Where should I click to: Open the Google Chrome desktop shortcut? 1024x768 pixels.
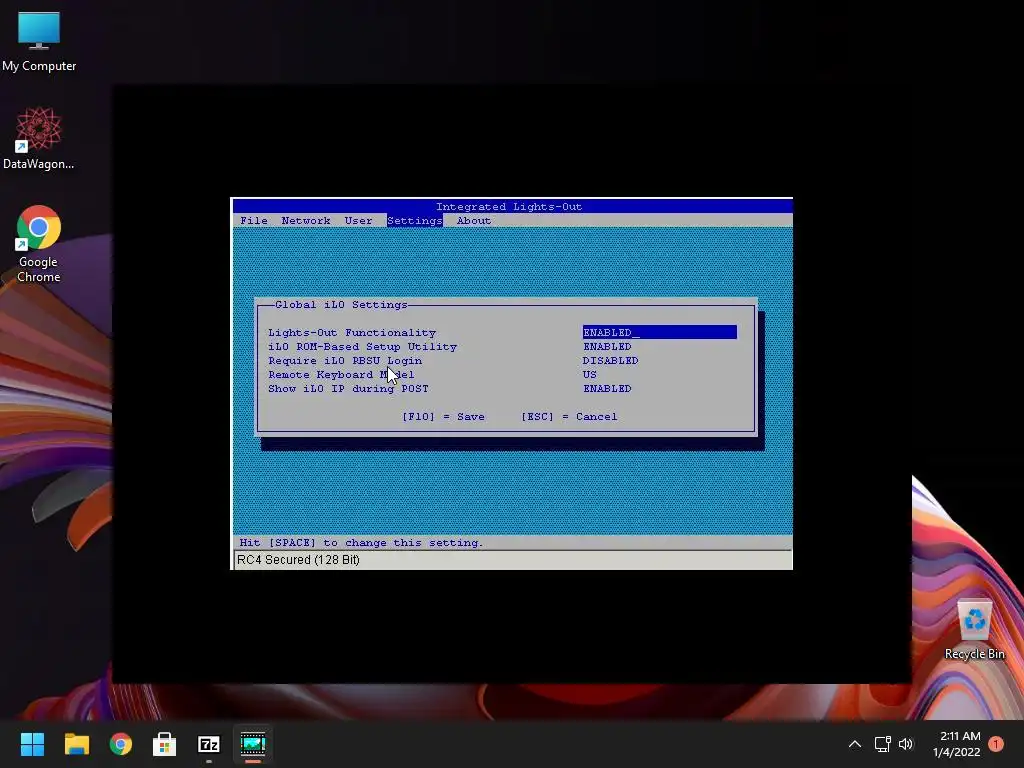point(39,244)
